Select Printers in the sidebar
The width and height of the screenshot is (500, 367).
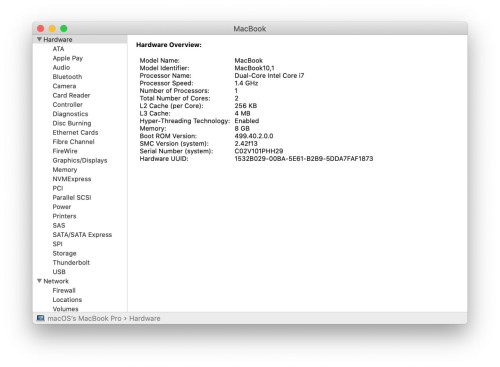pyautogui.click(x=64, y=216)
